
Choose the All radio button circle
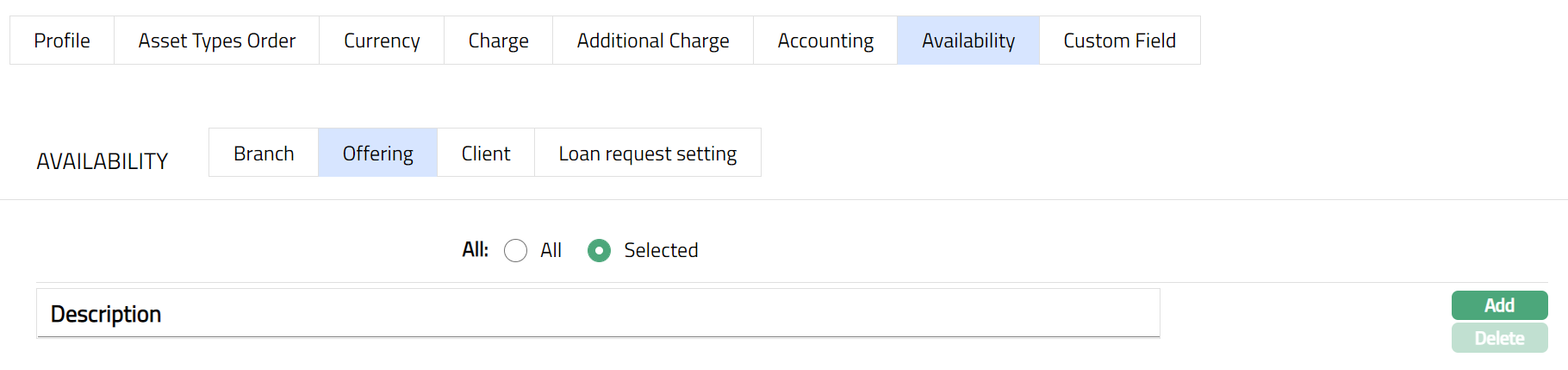515,251
